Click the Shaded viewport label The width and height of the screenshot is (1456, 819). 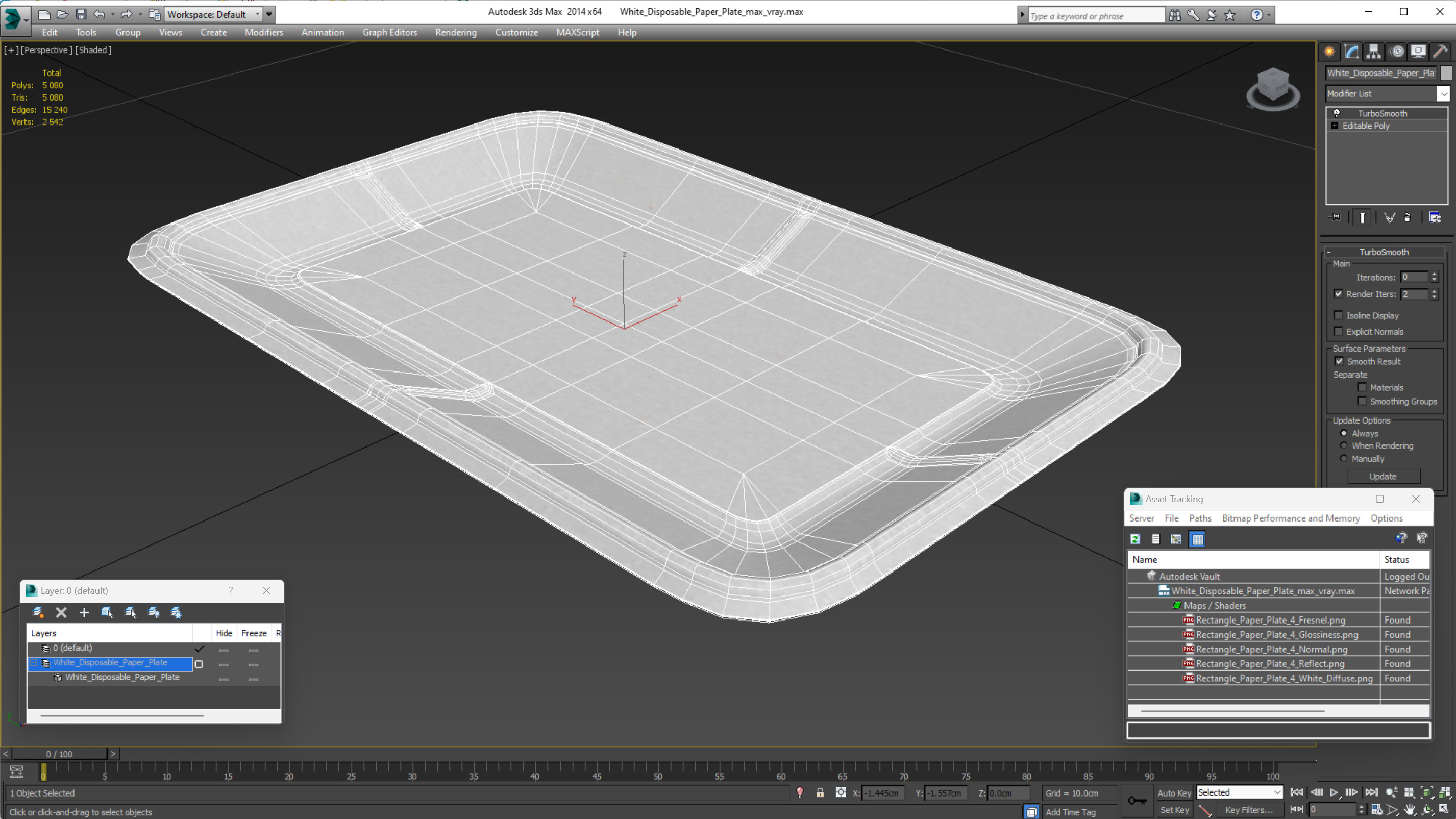coord(93,49)
